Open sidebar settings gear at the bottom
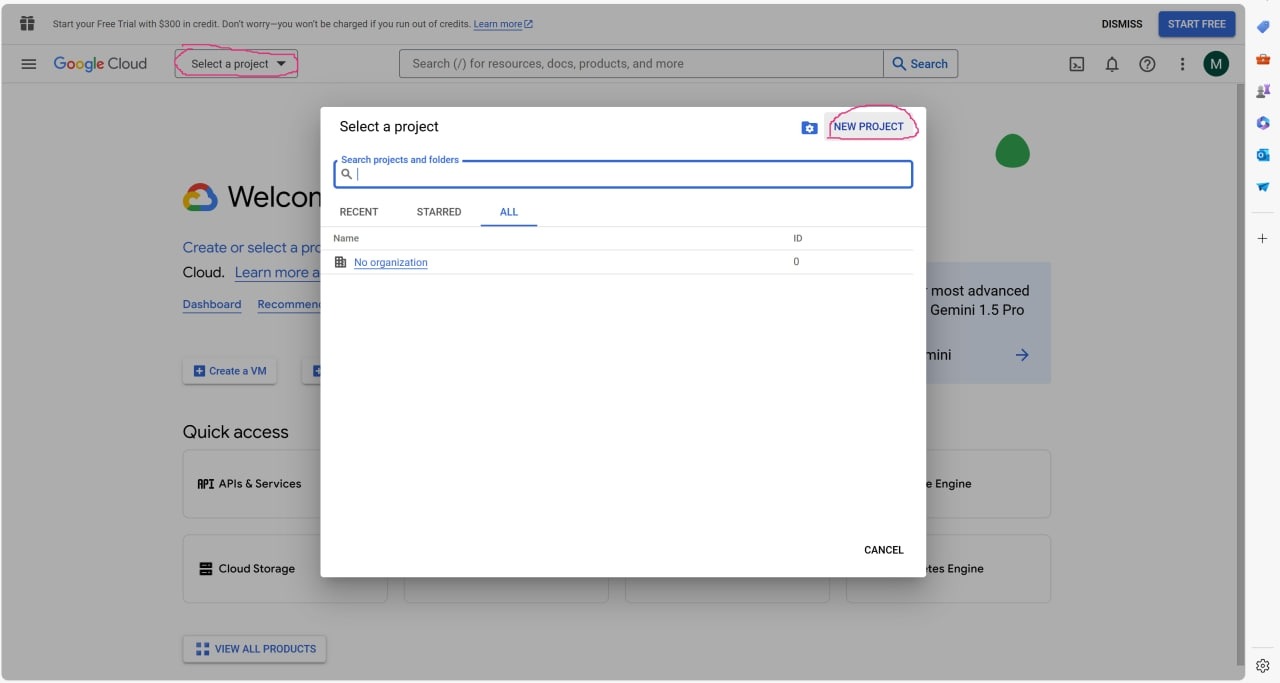Image resolution: width=1280 pixels, height=683 pixels. click(x=1263, y=666)
